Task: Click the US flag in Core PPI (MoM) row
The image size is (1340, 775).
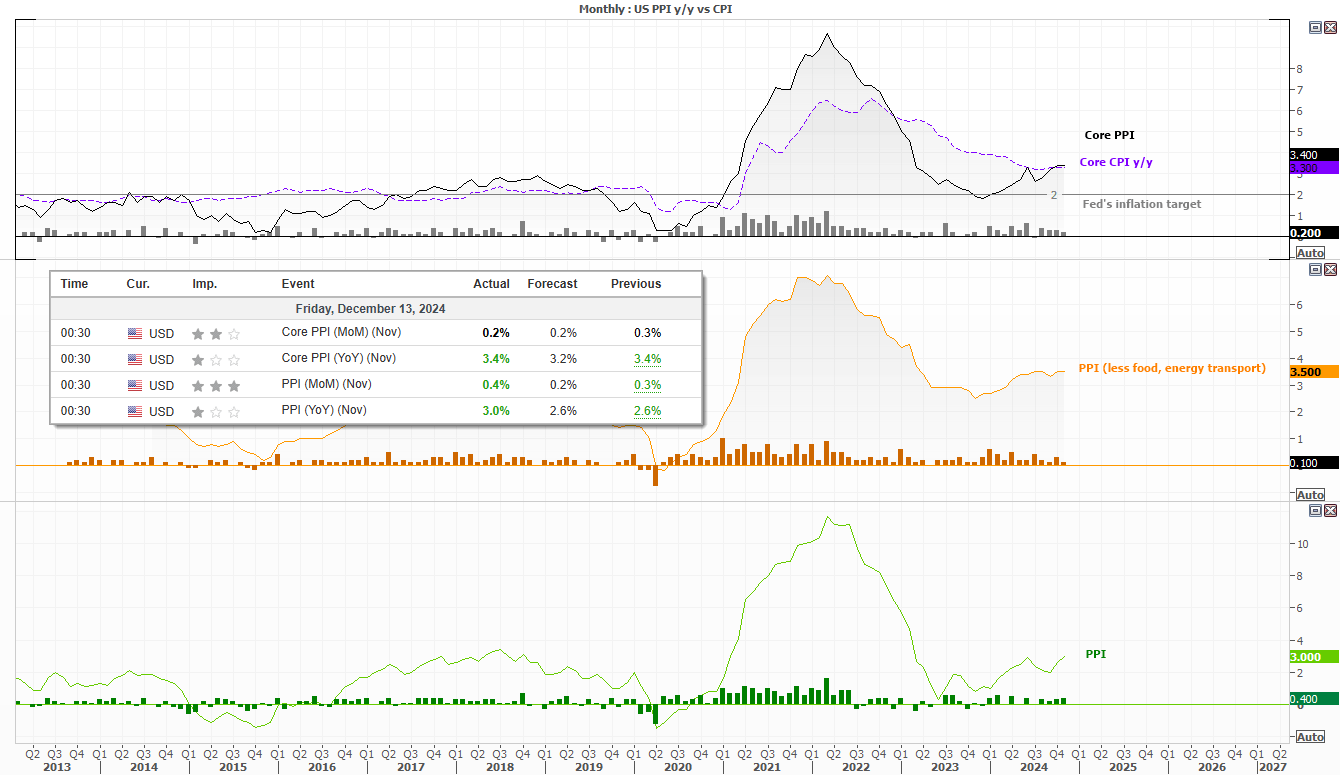Action: [135, 333]
